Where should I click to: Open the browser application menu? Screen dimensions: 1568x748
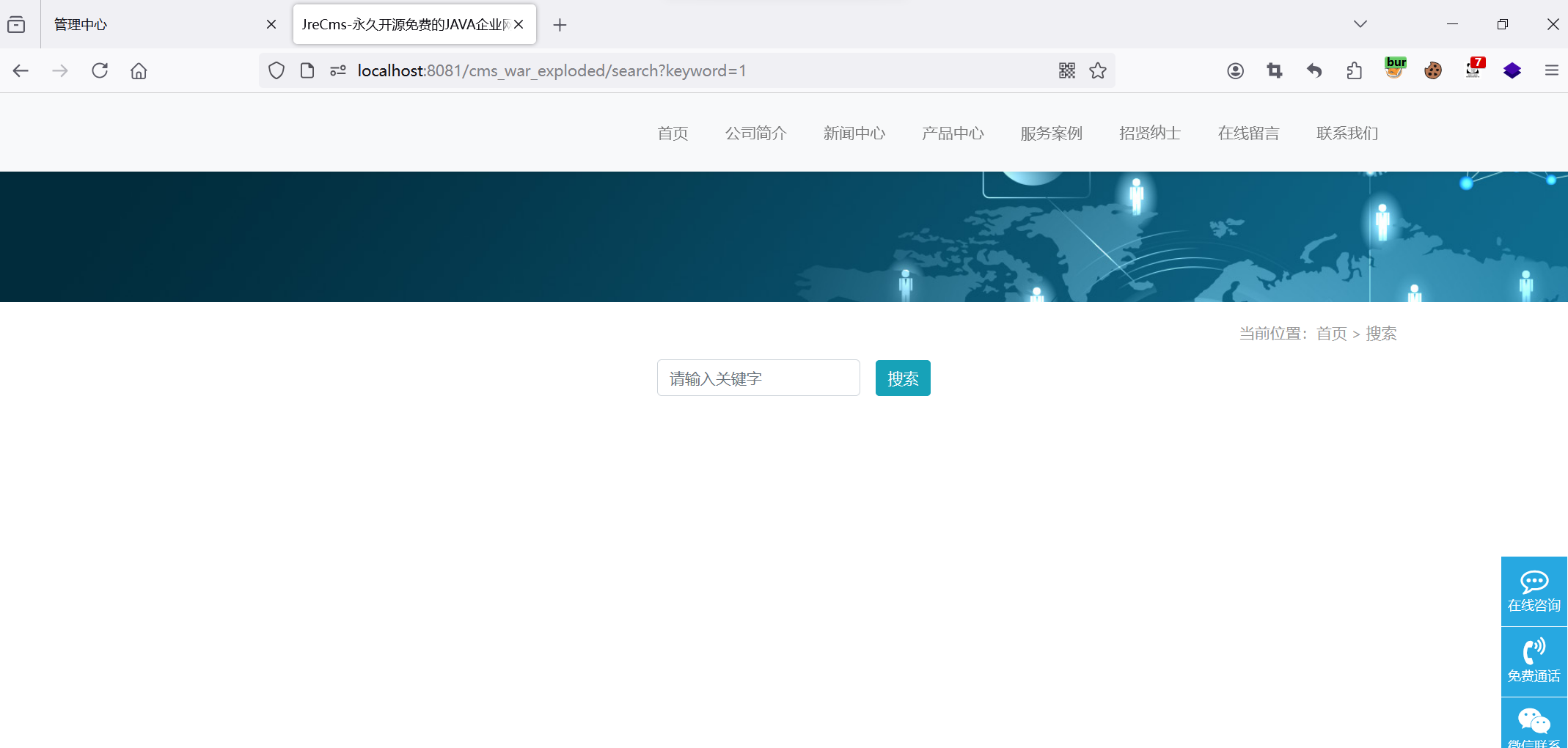[1552, 70]
